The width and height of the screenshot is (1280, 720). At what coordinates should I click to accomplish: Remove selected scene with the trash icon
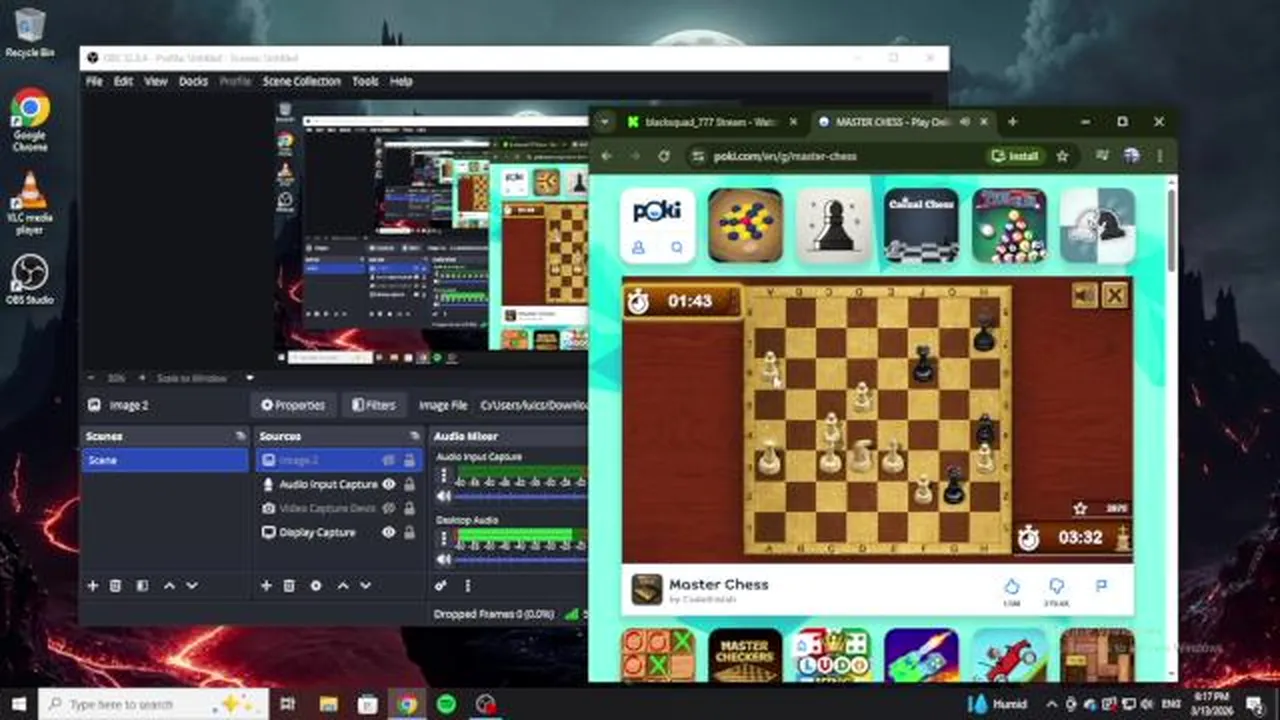[x=115, y=586]
